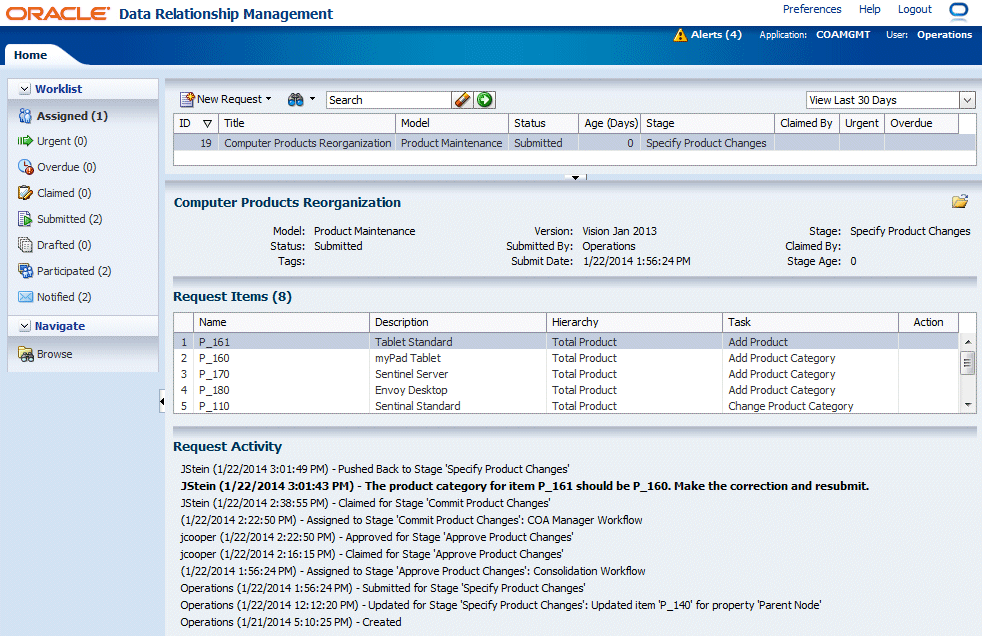Click the binoculars find icon
Viewport: 982px width, 636px height.
click(296, 99)
